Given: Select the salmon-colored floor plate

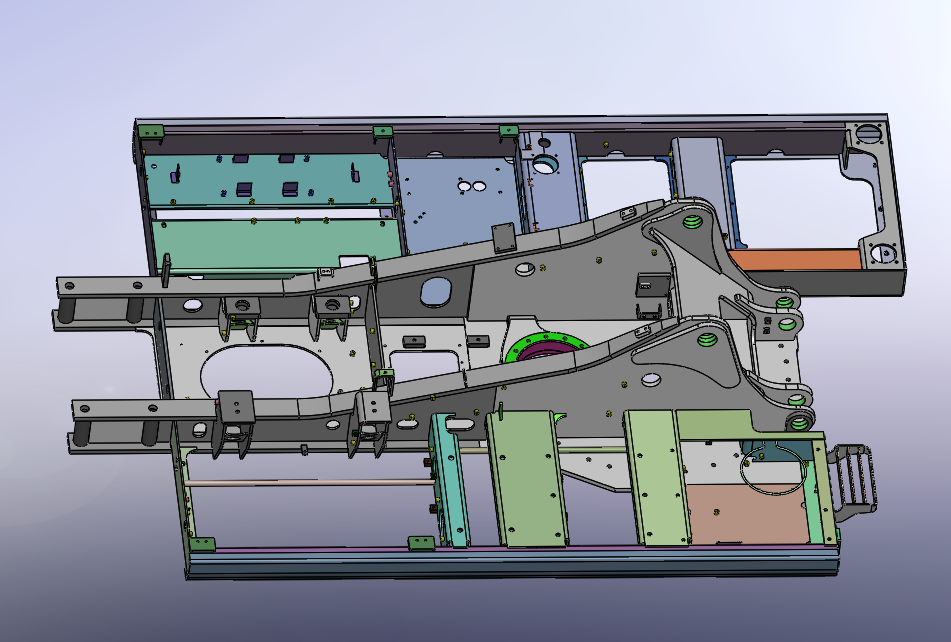Looking at the screenshot, I should pyautogui.click(x=751, y=513).
